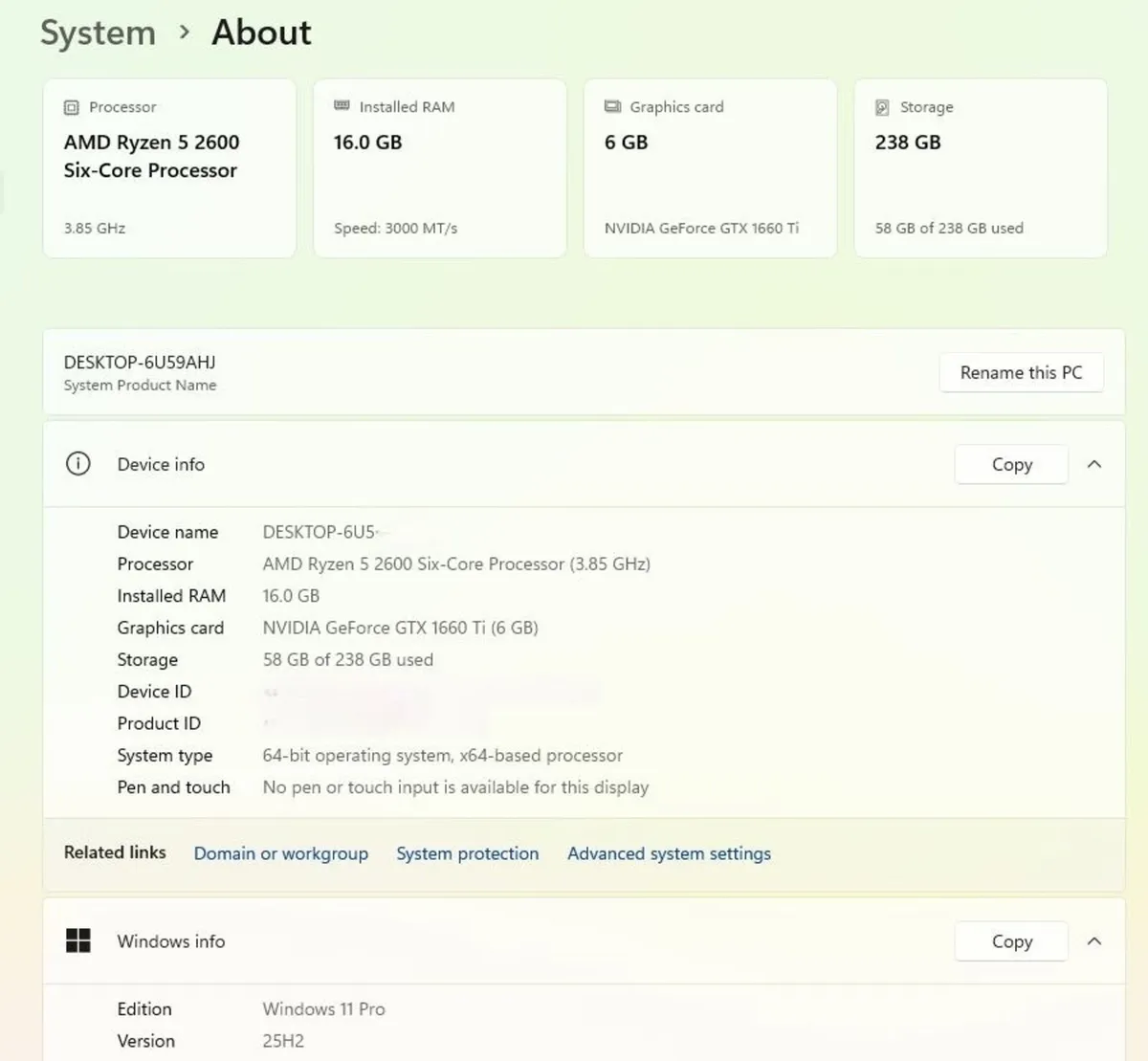Click the Device info circle icon

77,464
